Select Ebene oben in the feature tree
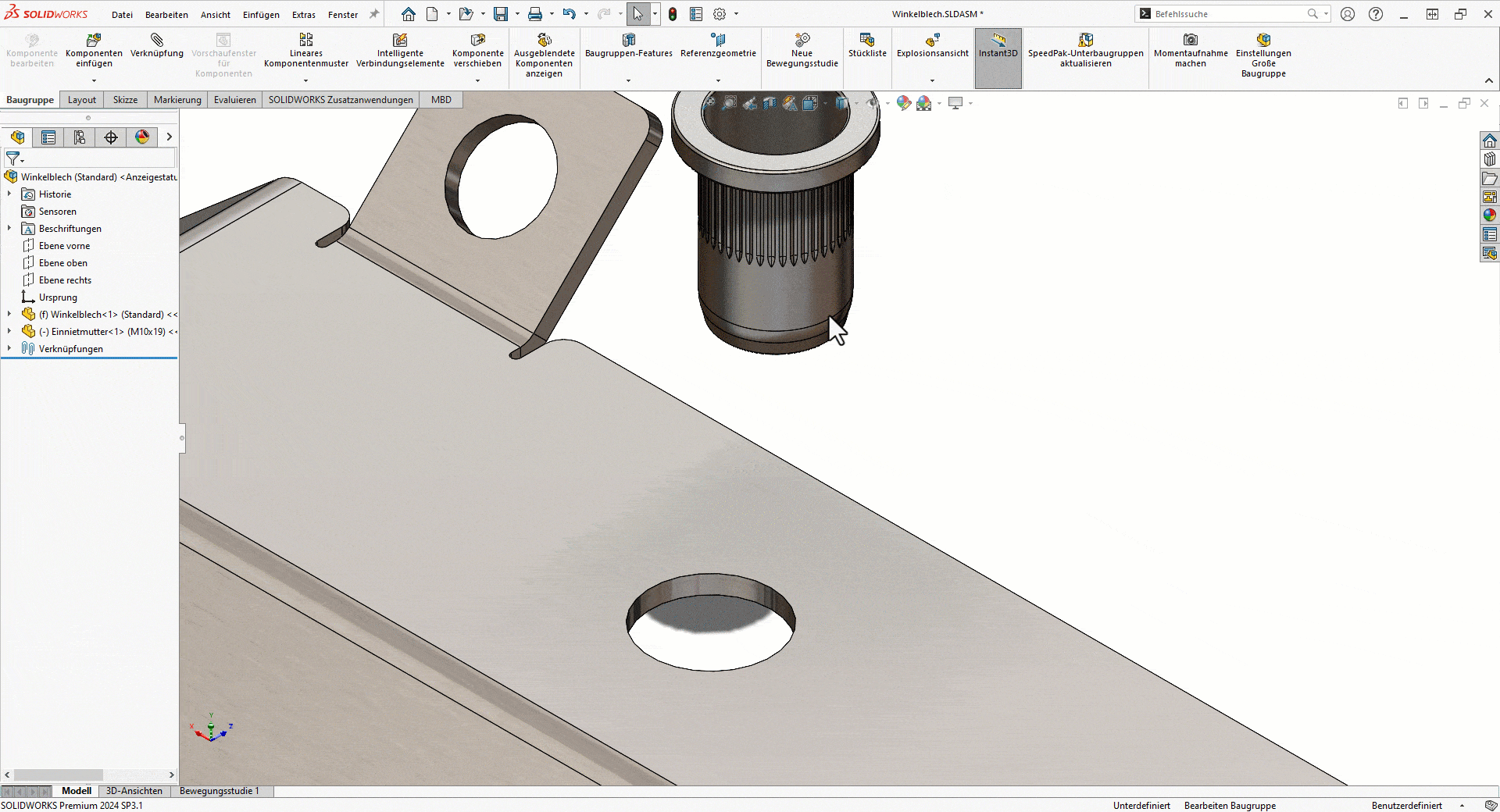The width and height of the screenshot is (1500, 812). [x=62, y=263]
